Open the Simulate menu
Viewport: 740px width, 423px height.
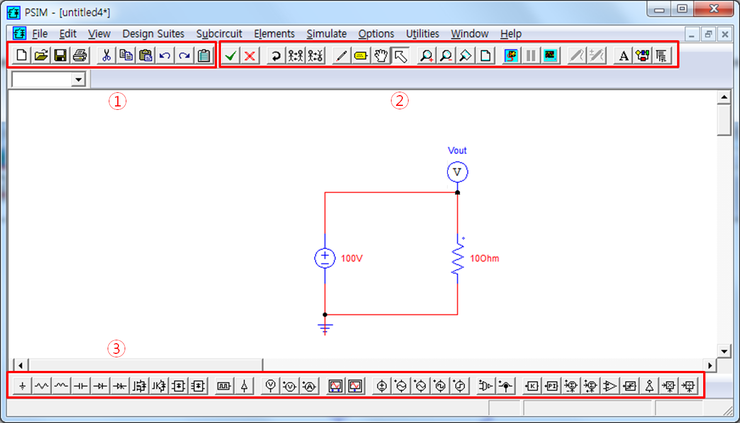click(326, 33)
